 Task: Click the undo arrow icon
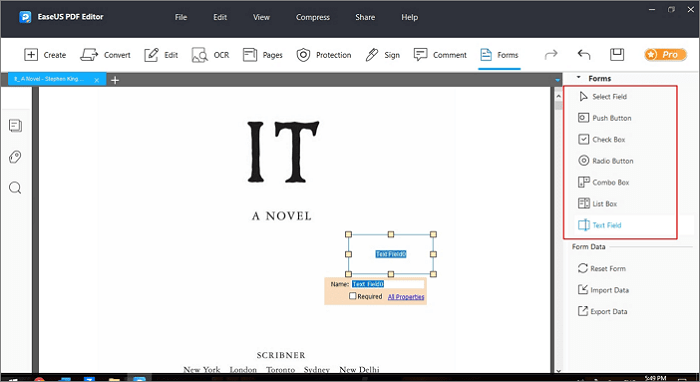[584, 54]
